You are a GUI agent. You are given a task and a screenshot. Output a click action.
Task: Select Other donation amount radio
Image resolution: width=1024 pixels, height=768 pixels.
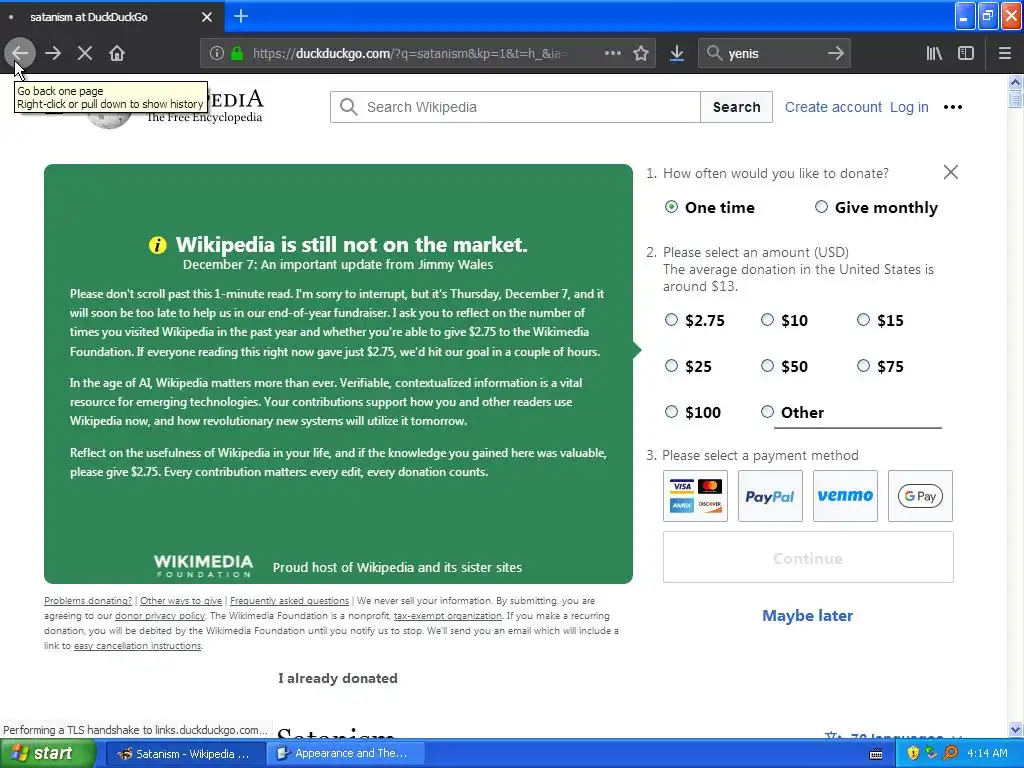(767, 411)
